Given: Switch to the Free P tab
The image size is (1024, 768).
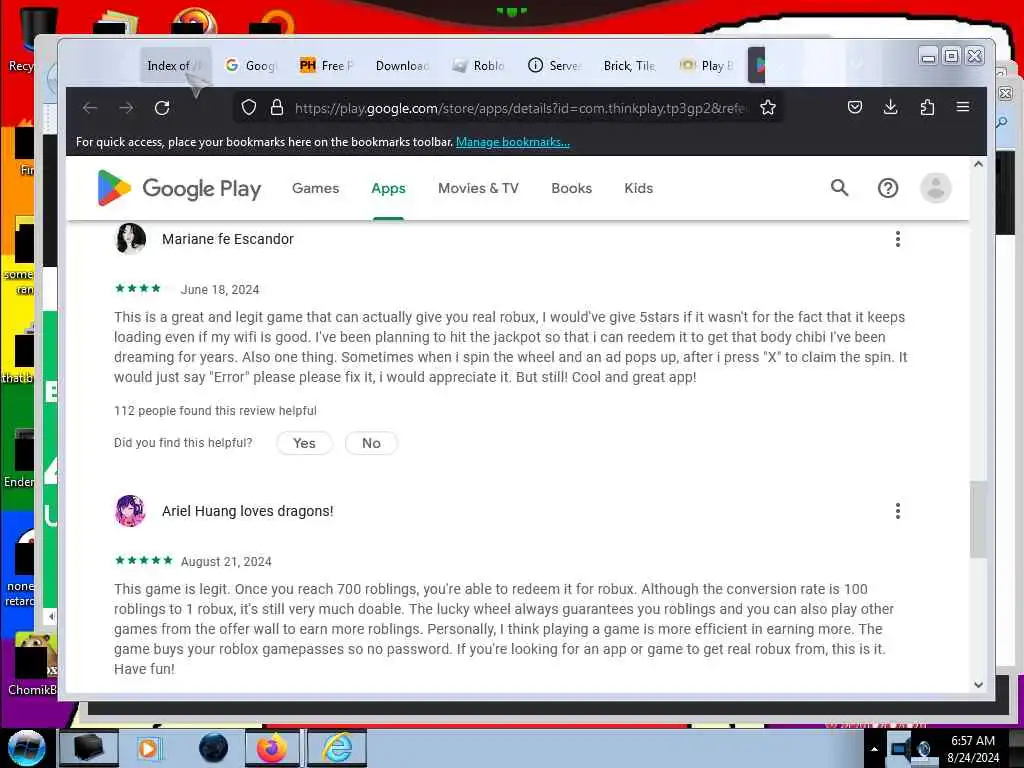Looking at the screenshot, I should tap(326, 65).
